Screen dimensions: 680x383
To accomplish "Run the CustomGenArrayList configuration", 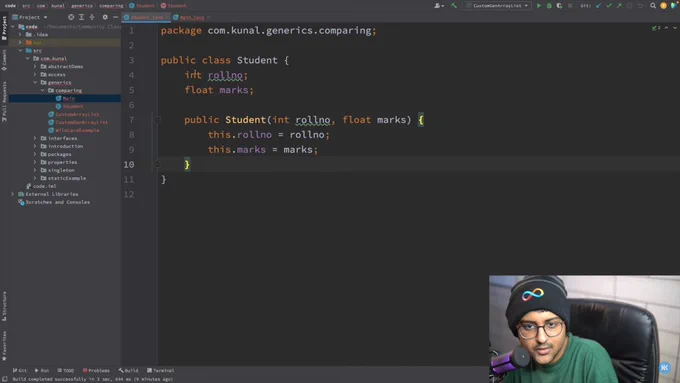I will (539, 6).
